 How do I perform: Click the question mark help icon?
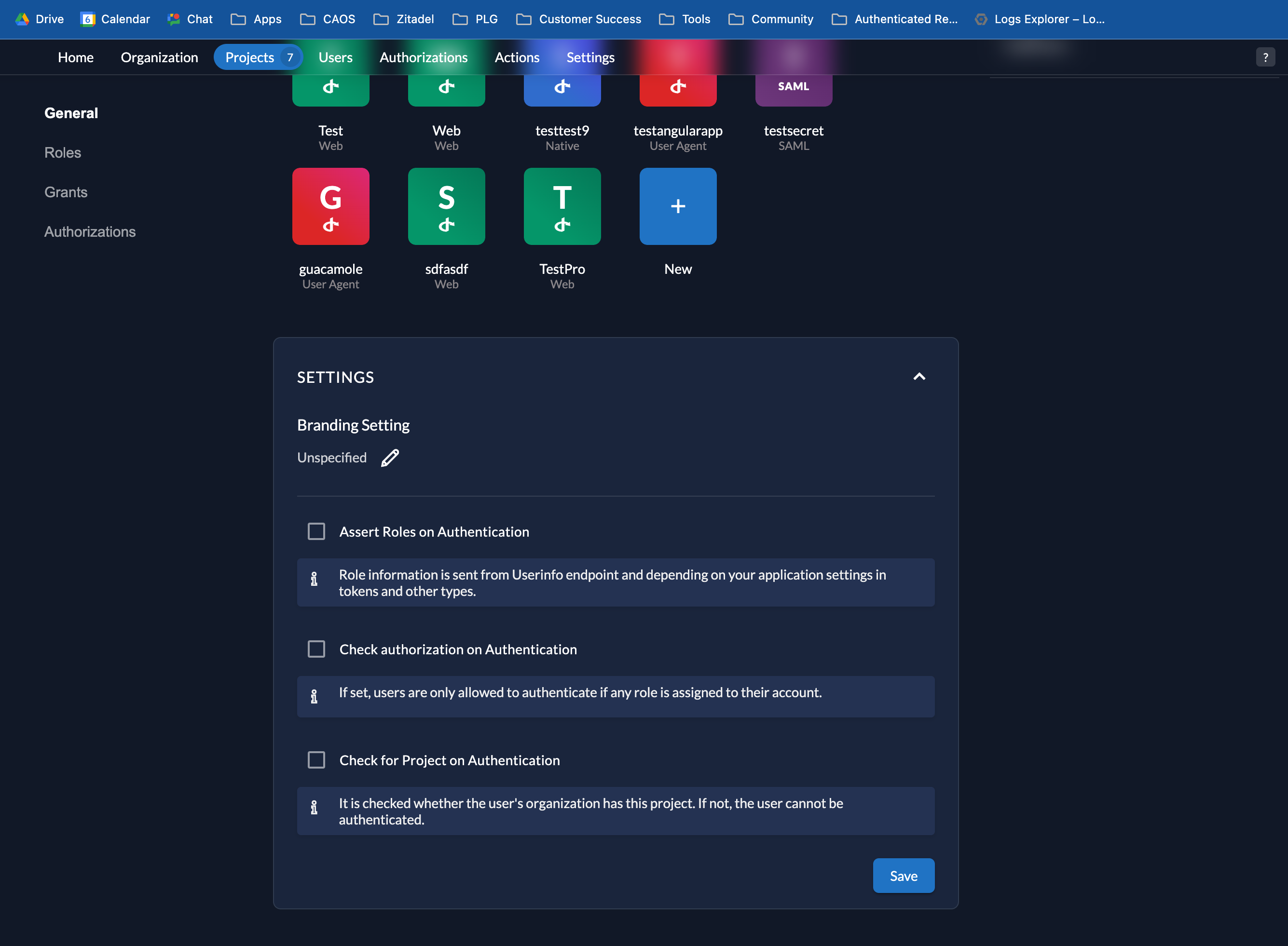click(x=1265, y=57)
